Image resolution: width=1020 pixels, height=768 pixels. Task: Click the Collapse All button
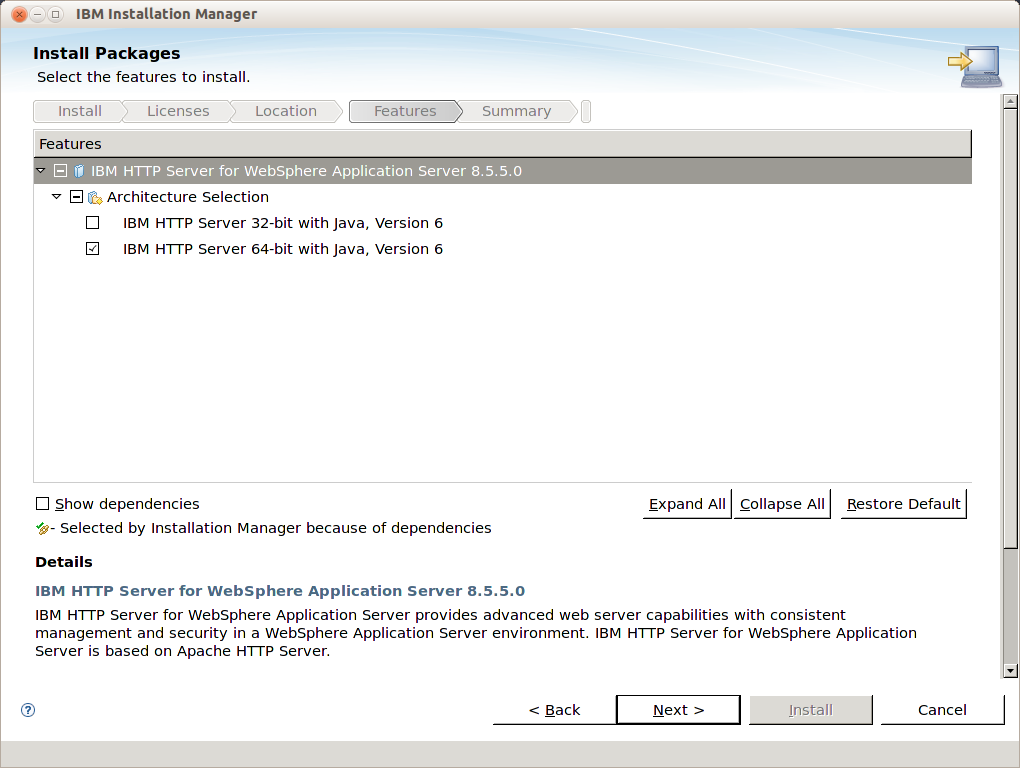tap(782, 504)
